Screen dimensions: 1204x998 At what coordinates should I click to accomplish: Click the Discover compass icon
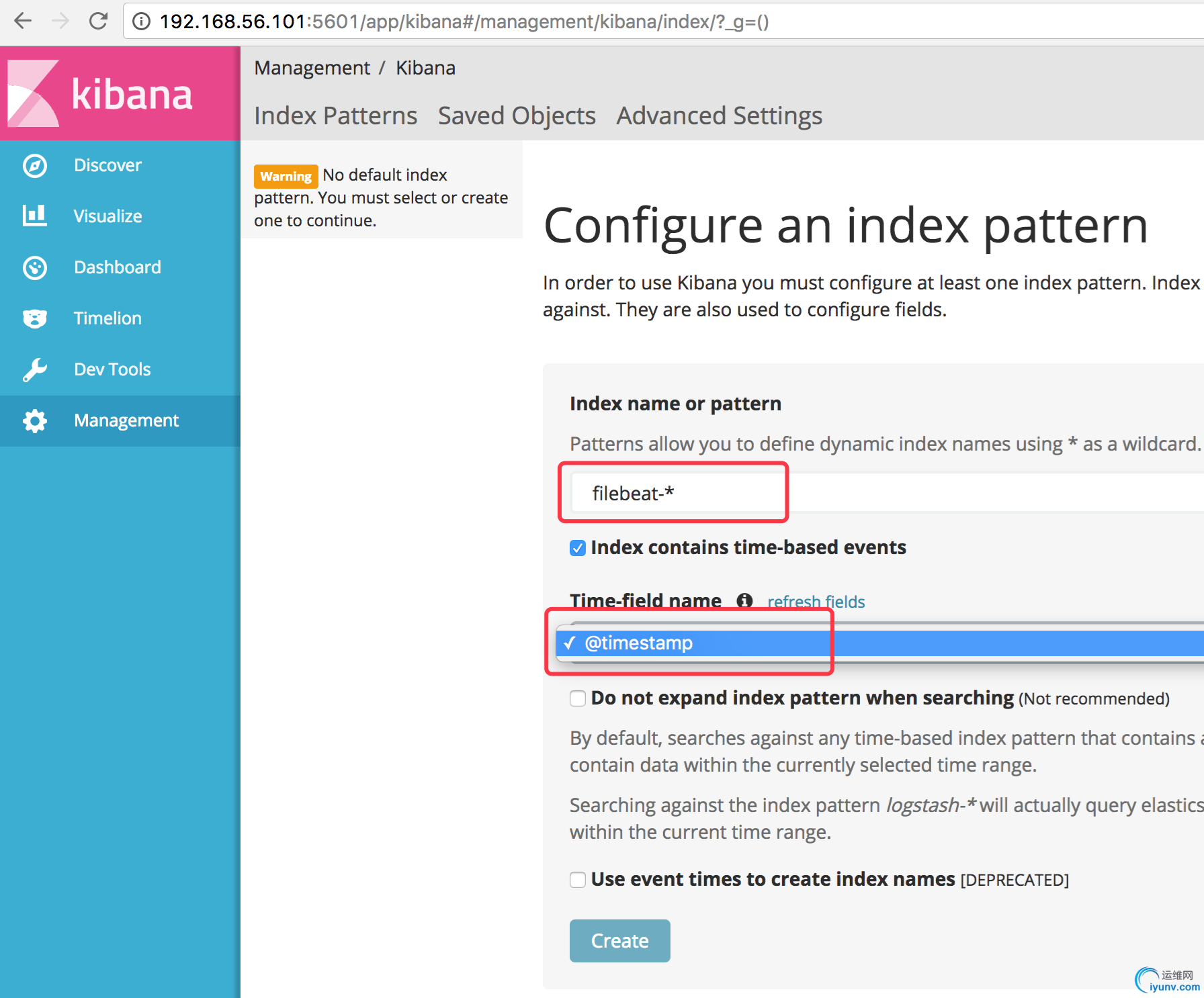(35, 165)
